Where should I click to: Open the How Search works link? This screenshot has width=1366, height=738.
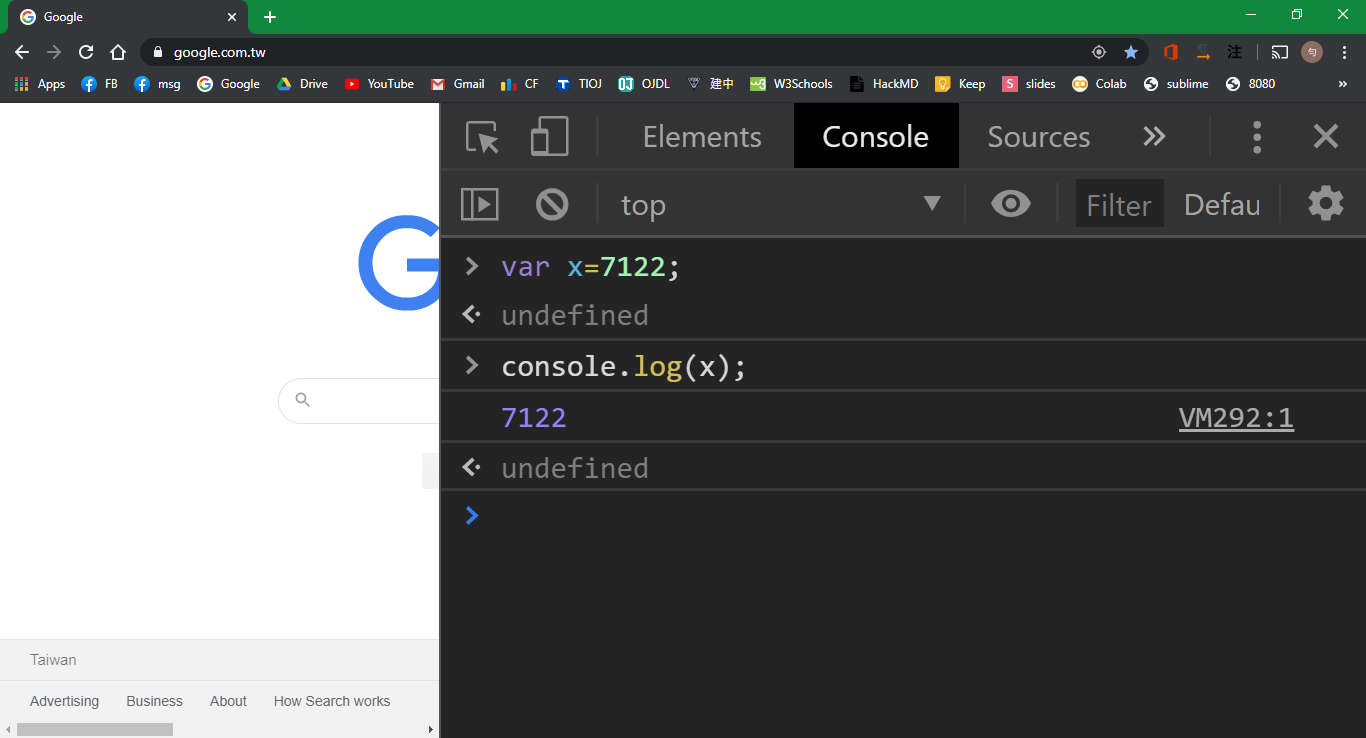(332, 701)
